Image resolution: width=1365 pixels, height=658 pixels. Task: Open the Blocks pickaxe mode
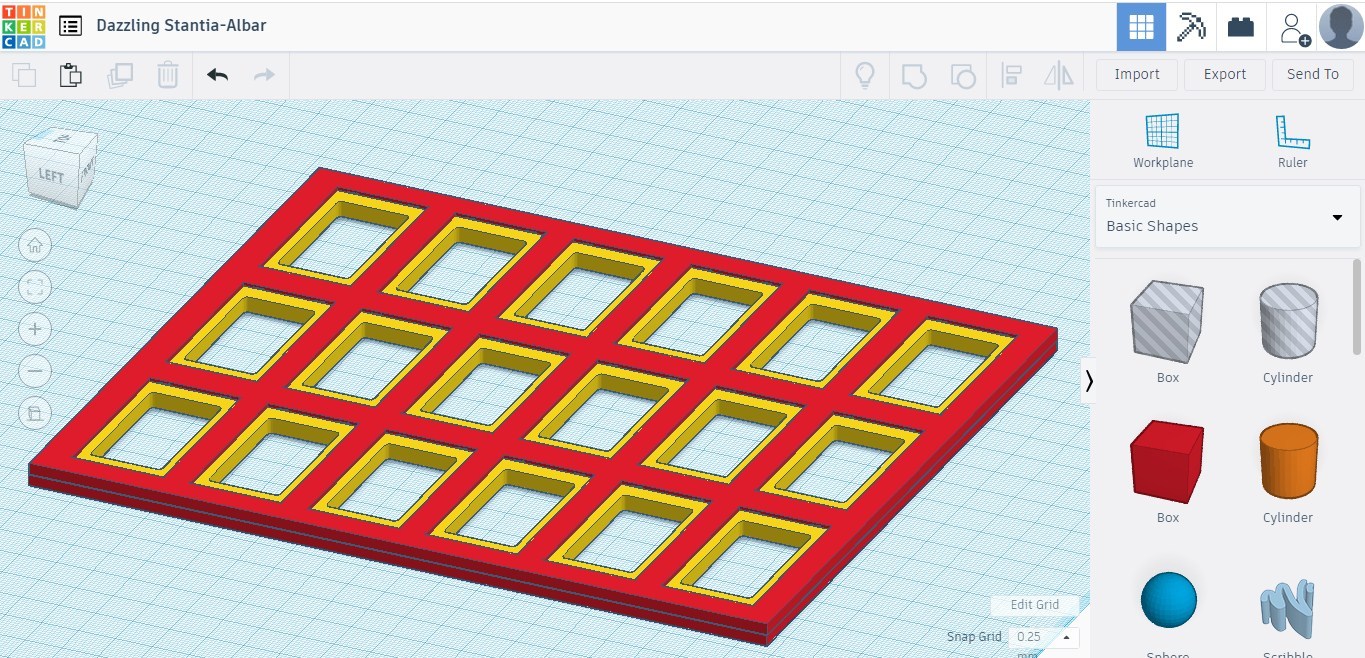click(1191, 27)
